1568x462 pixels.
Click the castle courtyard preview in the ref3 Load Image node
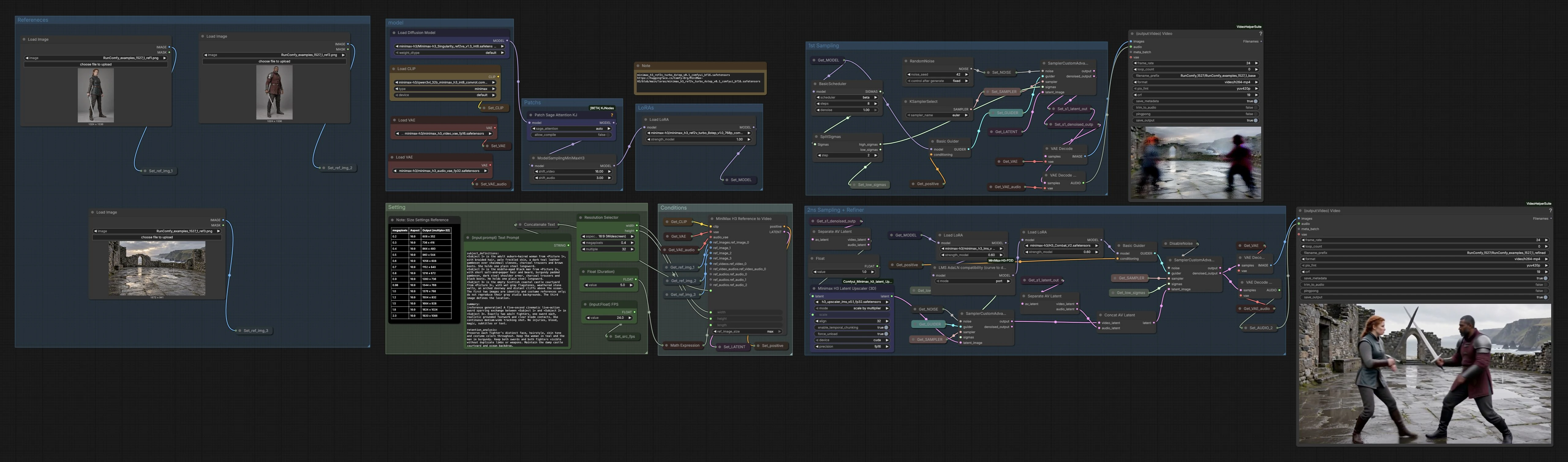click(x=157, y=268)
